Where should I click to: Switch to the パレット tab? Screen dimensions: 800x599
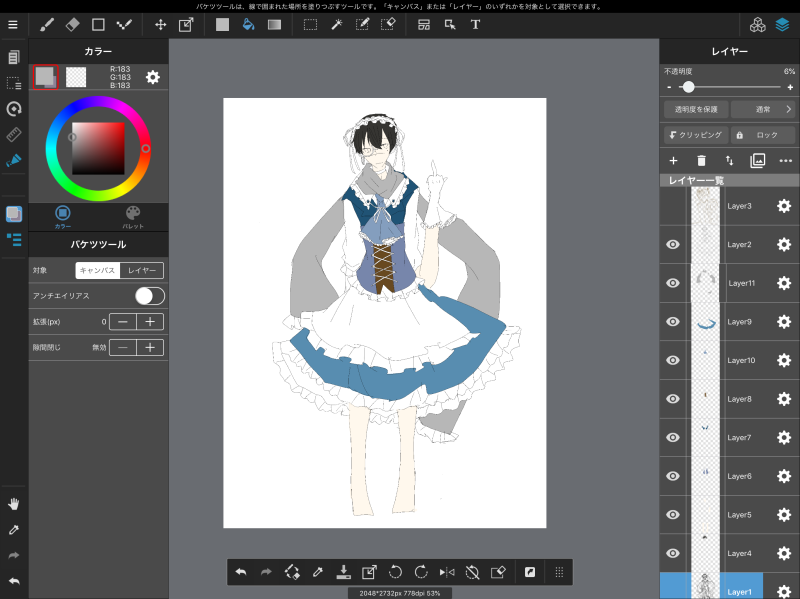(x=133, y=216)
